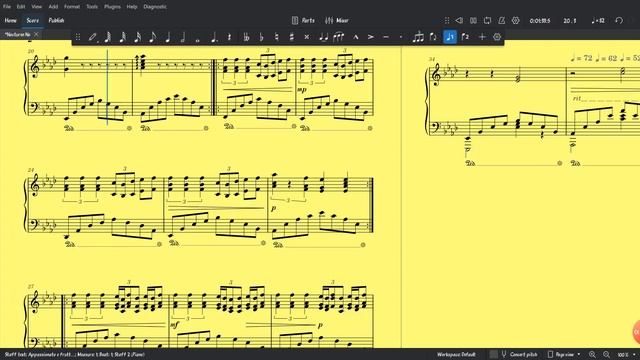Switch to the Home tab

click(x=11, y=20)
